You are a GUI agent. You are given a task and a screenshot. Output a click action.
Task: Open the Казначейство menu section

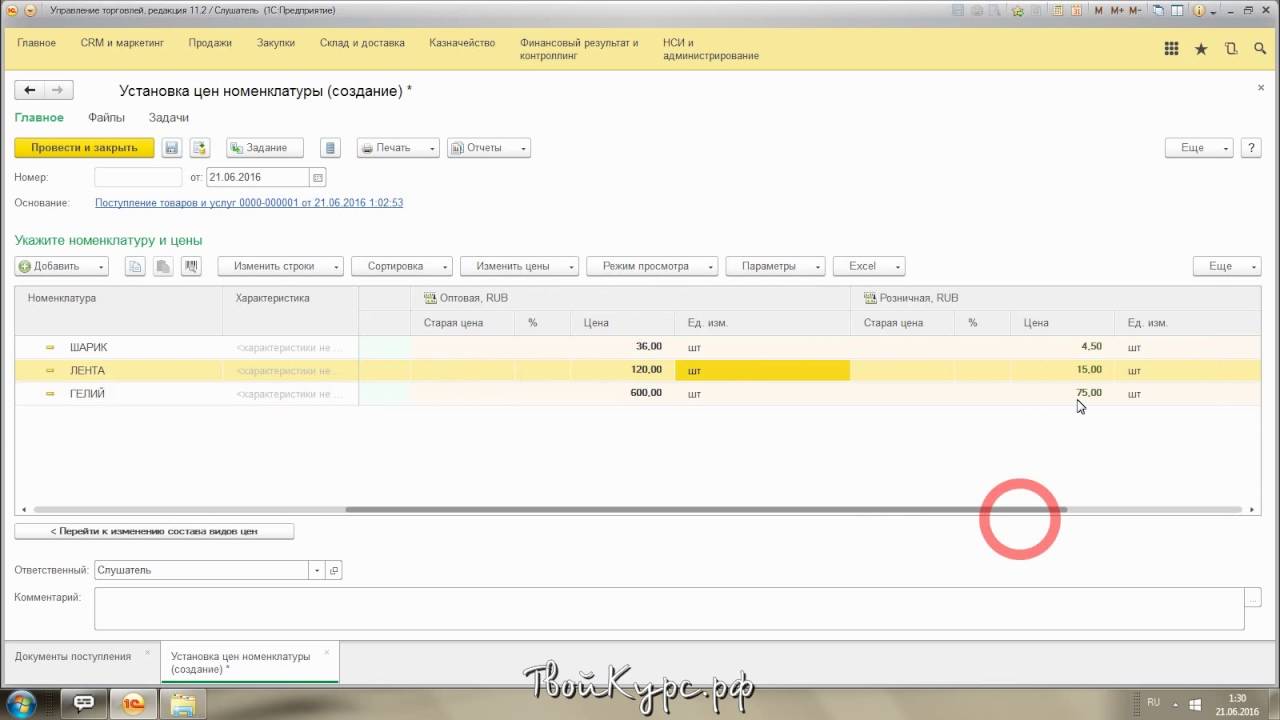[462, 43]
